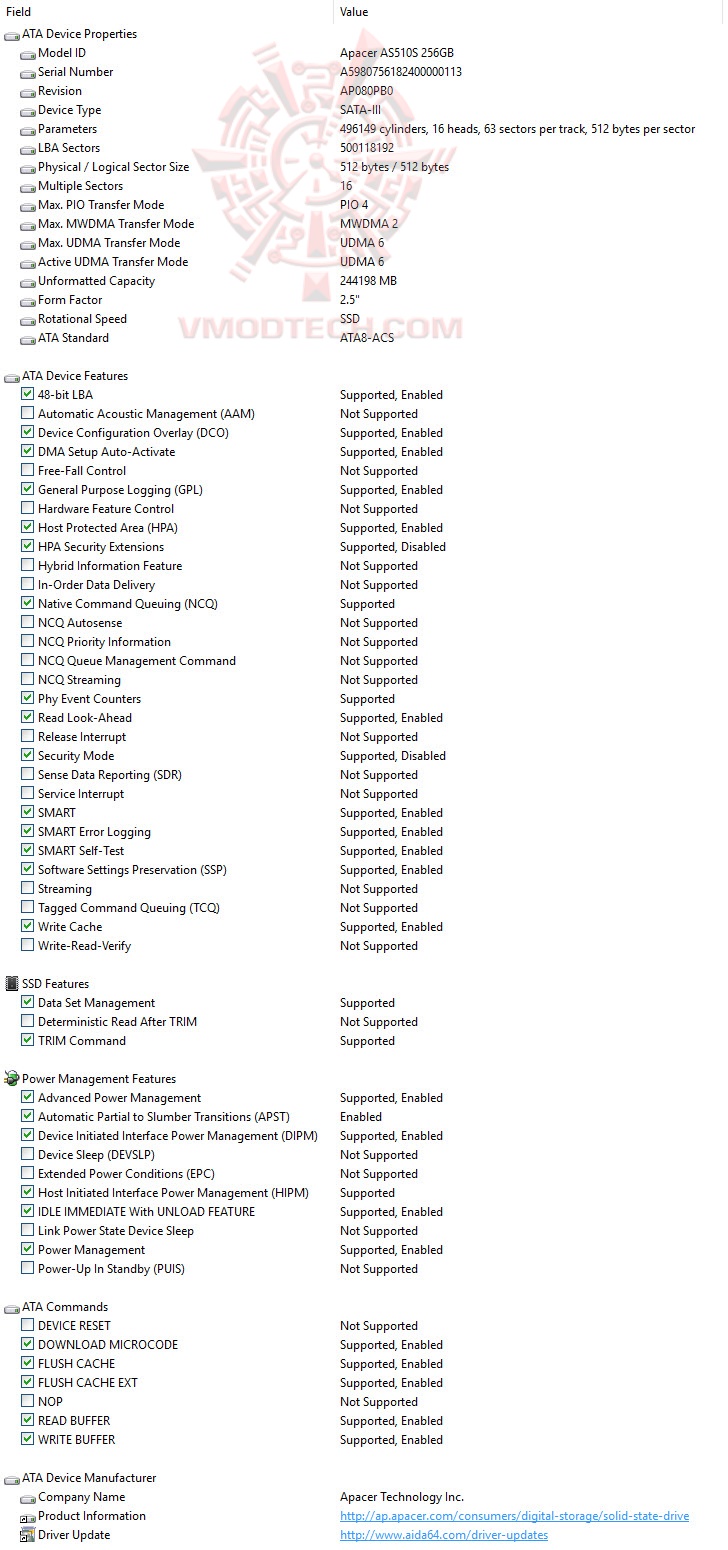Toggle the Advanced Power Management checkbox
Screen dimensions: 728x1550
pos(28,1098)
